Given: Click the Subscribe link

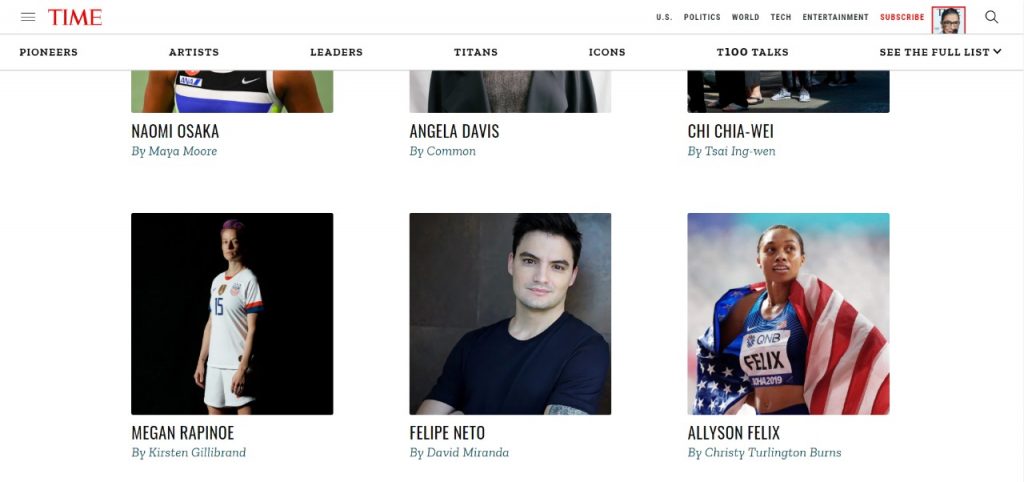Looking at the screenshot, I should (902, 18).
